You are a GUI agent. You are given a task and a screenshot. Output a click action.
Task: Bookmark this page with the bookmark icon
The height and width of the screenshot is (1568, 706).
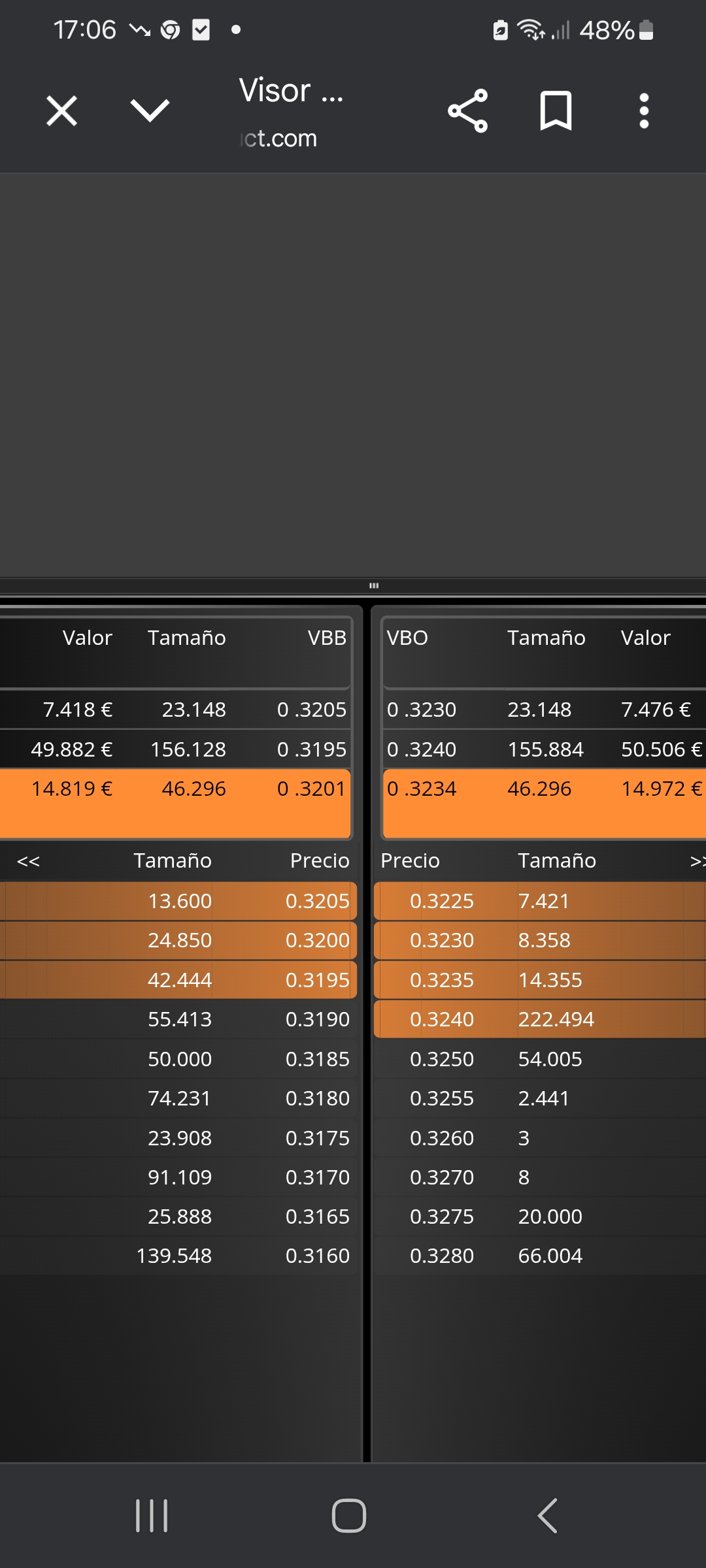tap(556, 110)
